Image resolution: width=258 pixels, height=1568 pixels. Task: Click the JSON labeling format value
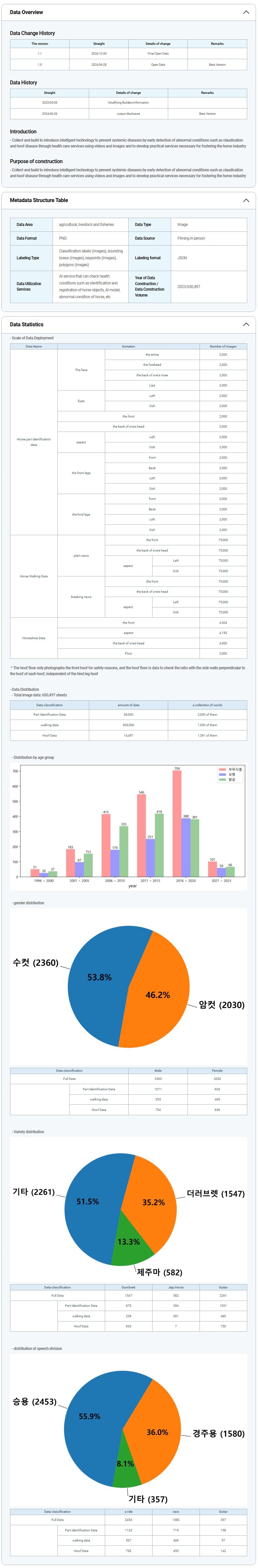182,258
